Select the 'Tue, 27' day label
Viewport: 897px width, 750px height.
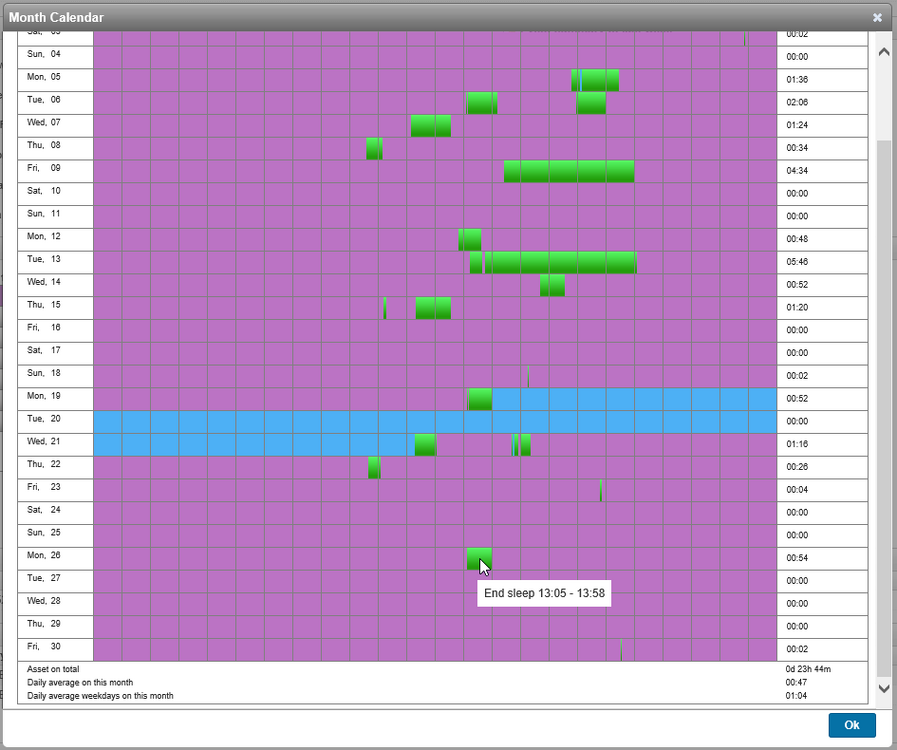[x=43, y=578]
